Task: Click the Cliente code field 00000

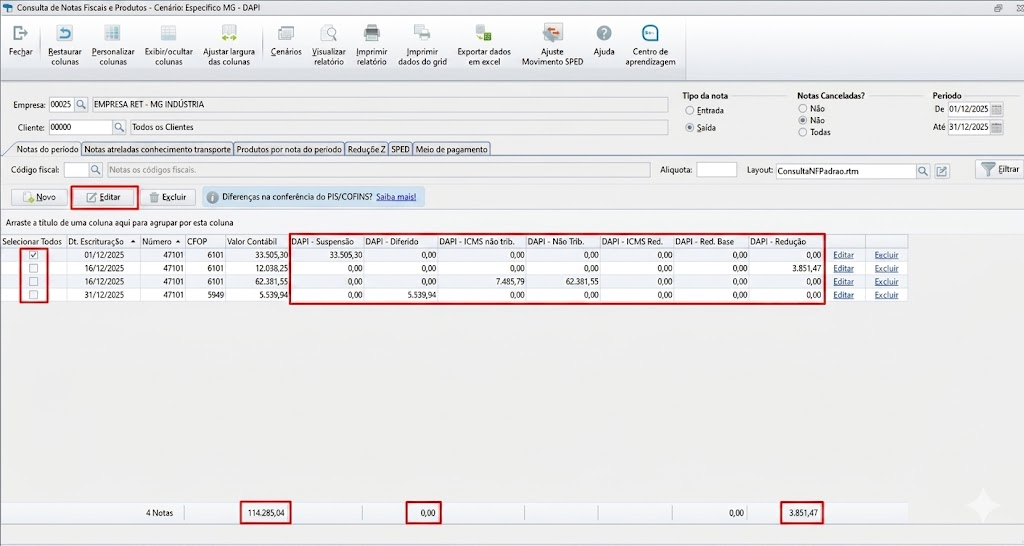Action: coord(81,127)
